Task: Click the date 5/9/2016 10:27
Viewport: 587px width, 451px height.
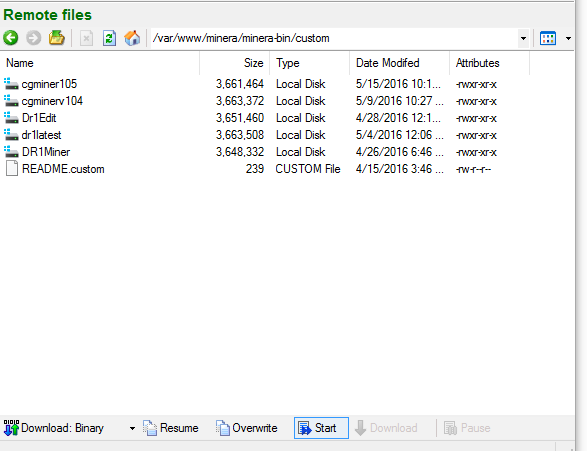Action: pyautogui.click(x=399, y=101)
